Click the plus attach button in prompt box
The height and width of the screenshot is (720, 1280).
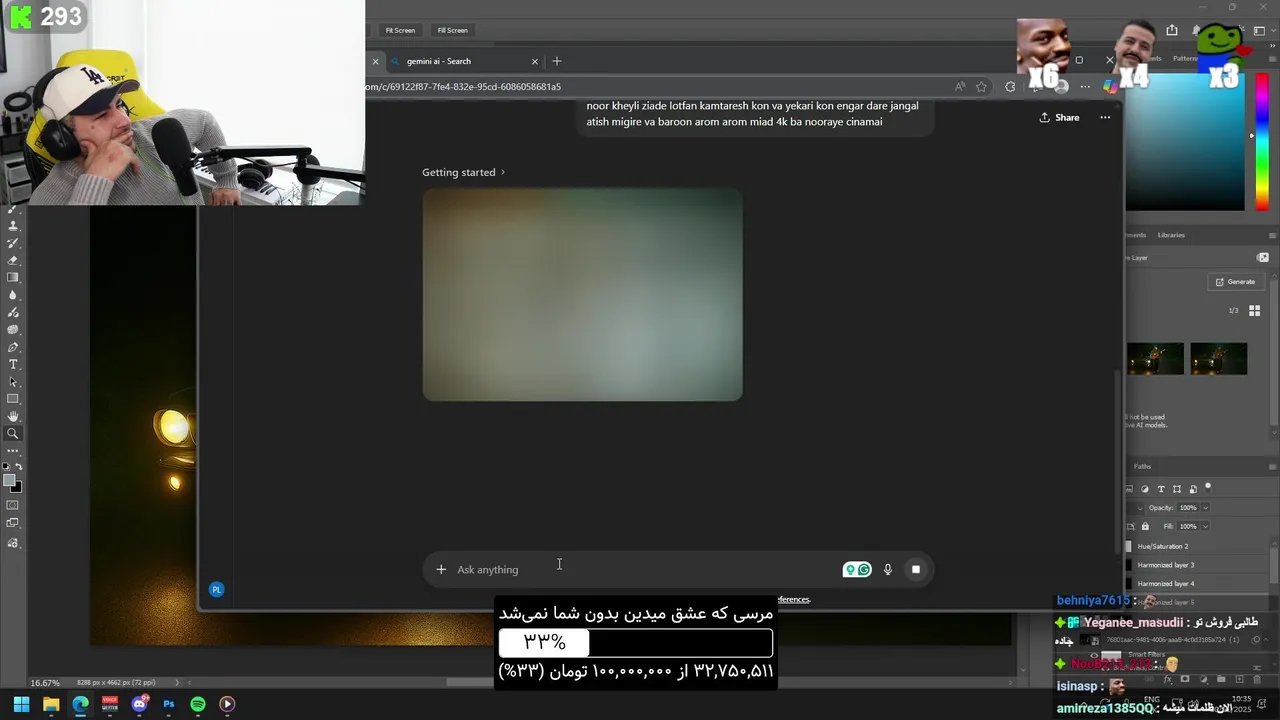pos(441,569)
